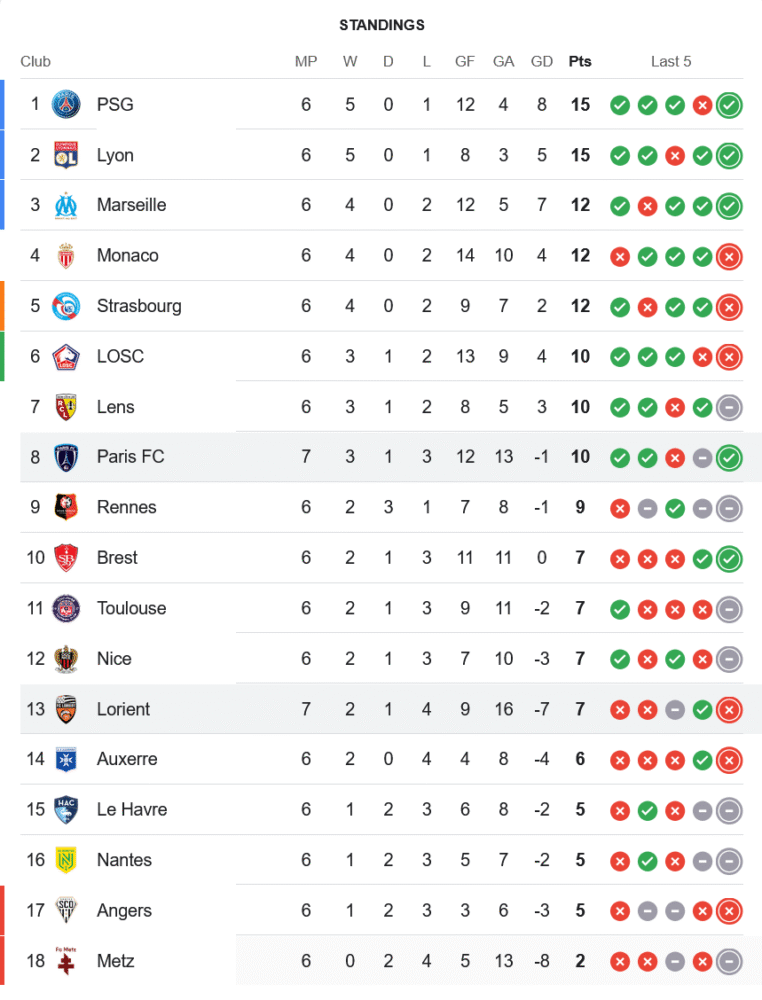Click the Marseille club logo
The width and height of the screenshot is (762, 1000).
[x=66, y=205]
